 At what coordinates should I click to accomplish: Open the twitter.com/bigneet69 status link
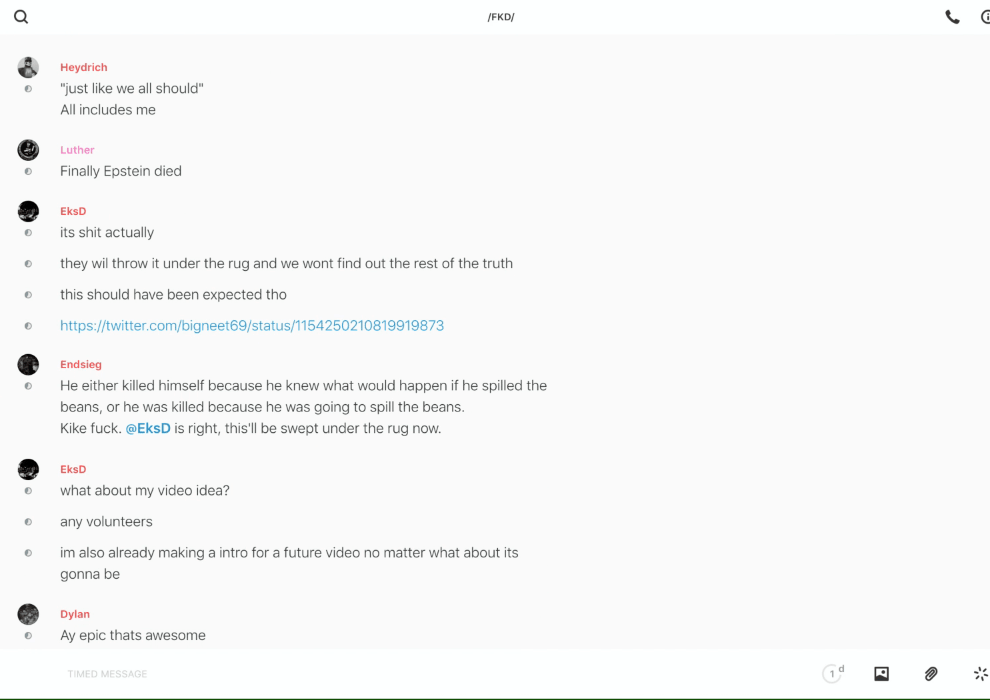point(252,326)
